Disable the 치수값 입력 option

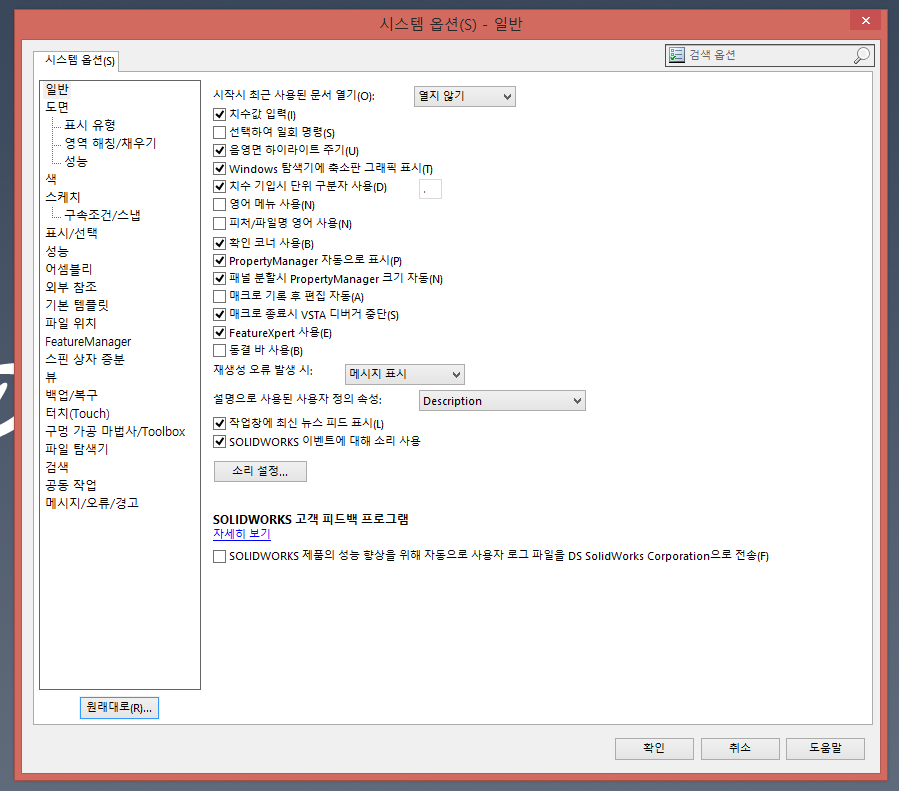218,114
